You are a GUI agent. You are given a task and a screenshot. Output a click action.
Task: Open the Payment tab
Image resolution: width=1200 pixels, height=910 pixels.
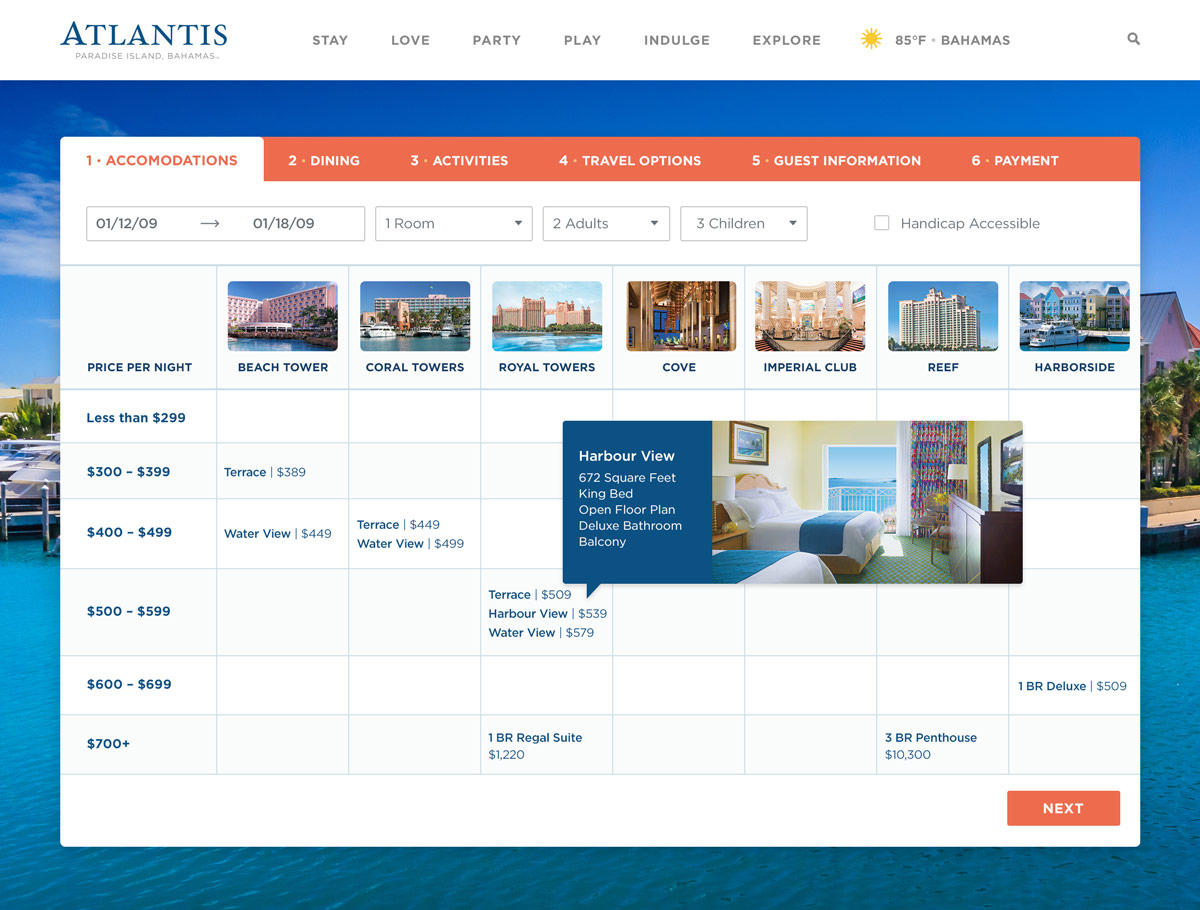coord(1014,160)
